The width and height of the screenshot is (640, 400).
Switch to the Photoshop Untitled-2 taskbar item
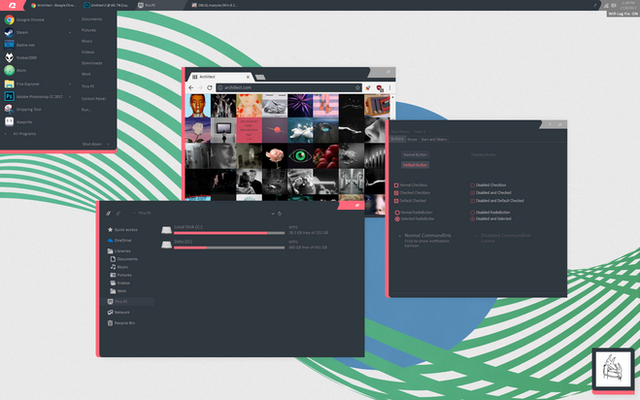tap(106, 5)
